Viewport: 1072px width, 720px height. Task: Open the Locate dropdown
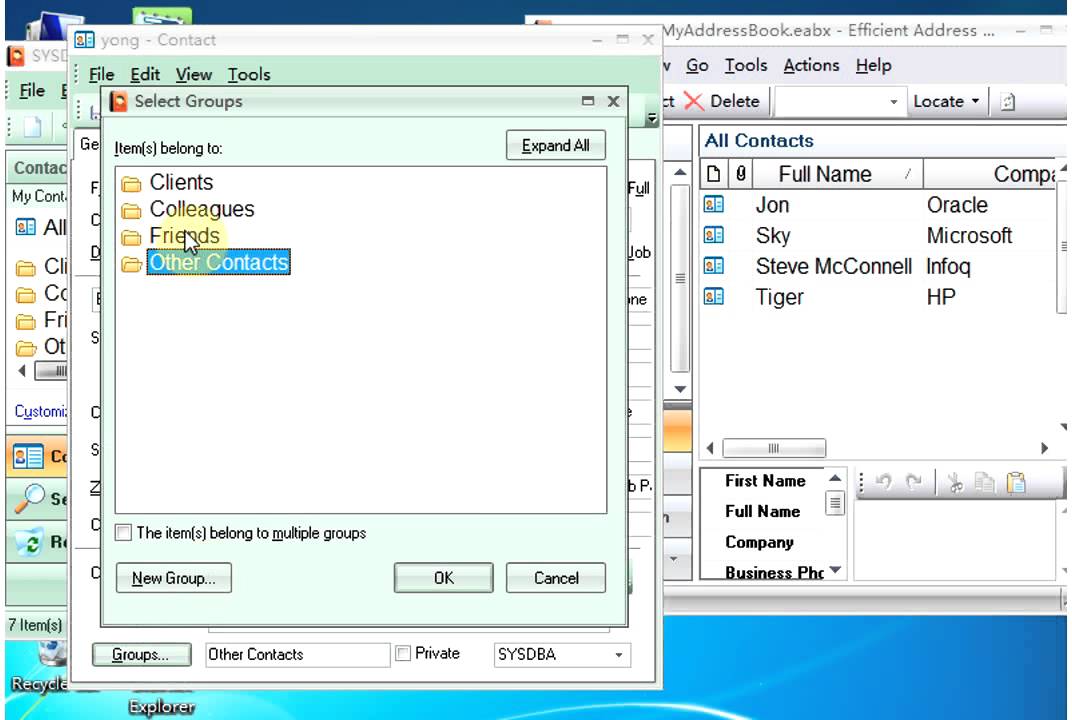coord(946,101)
